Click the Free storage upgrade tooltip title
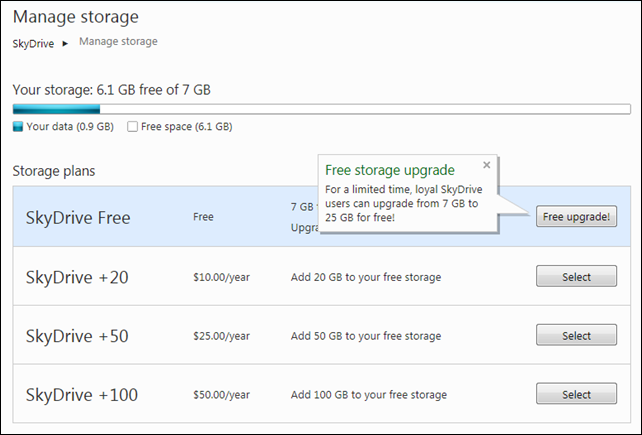642x435 pixels. point(390,170)
